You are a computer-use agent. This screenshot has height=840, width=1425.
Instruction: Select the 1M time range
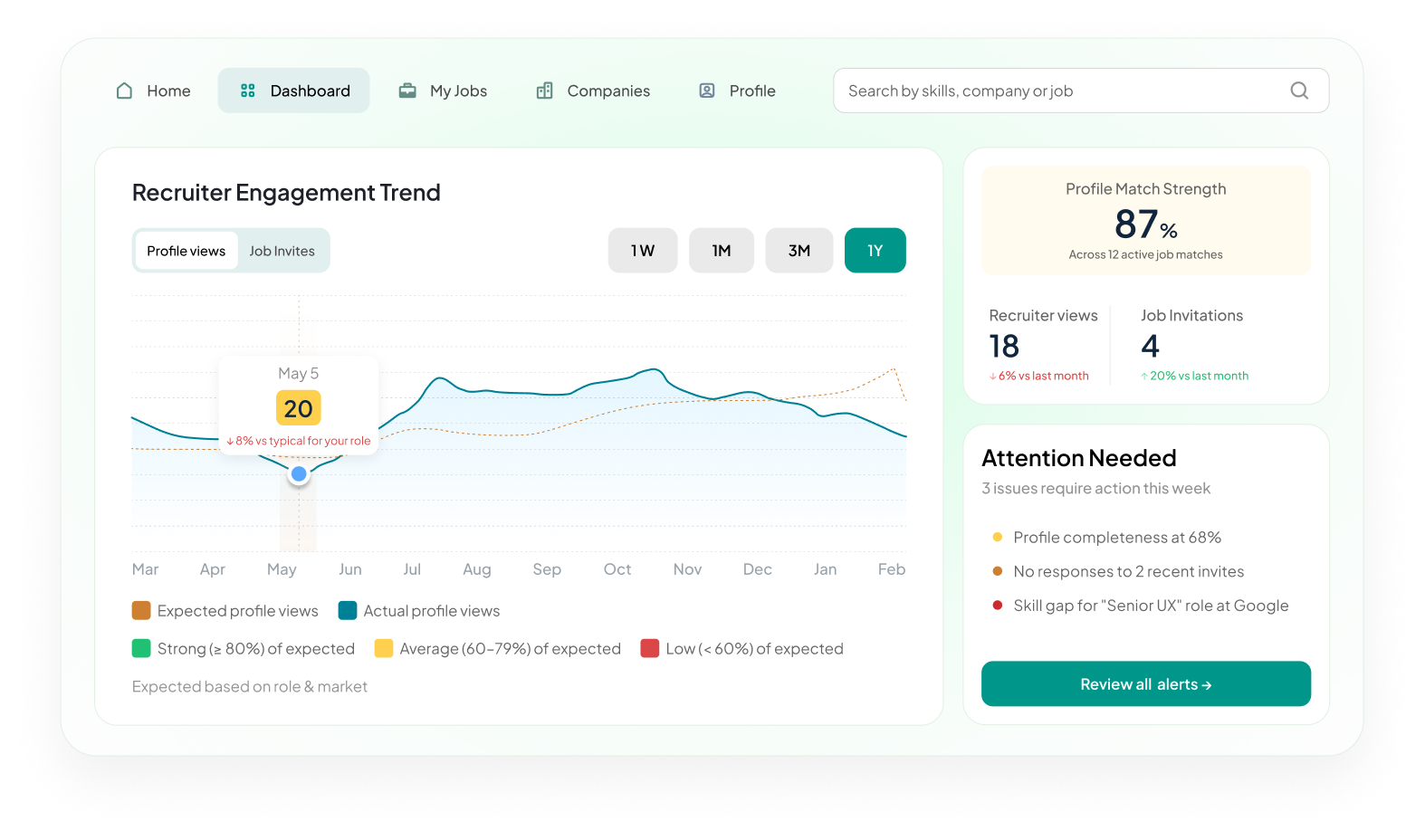(x=721, y=251)
